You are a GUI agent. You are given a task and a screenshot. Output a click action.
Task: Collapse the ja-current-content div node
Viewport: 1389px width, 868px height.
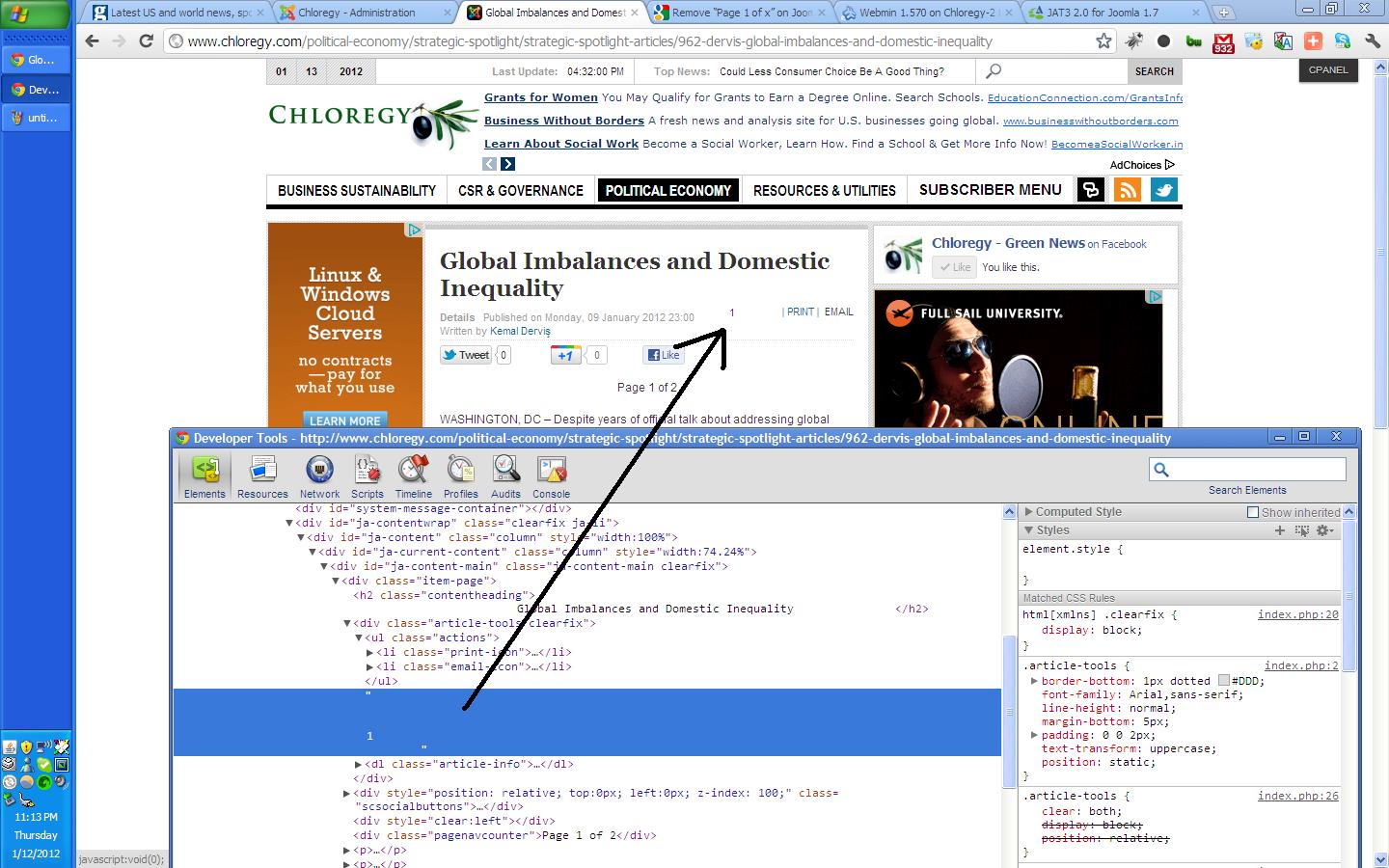[312, 552]
